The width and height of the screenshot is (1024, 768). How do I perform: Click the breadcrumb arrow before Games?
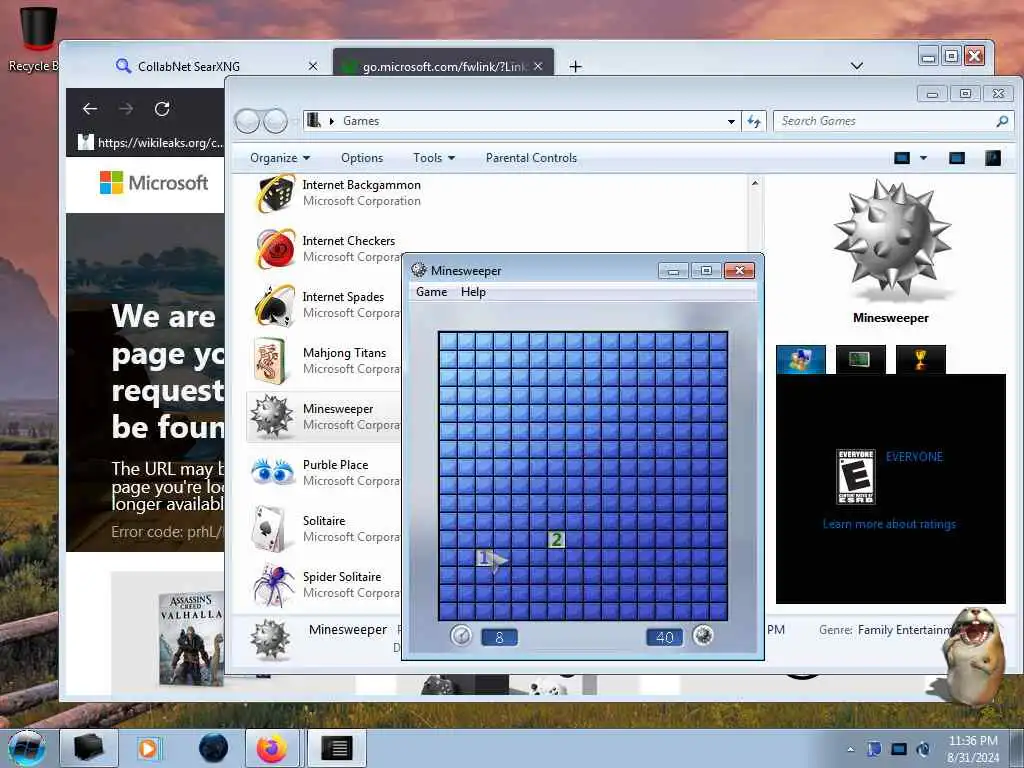pyautogui.click(x=332, y=121)
